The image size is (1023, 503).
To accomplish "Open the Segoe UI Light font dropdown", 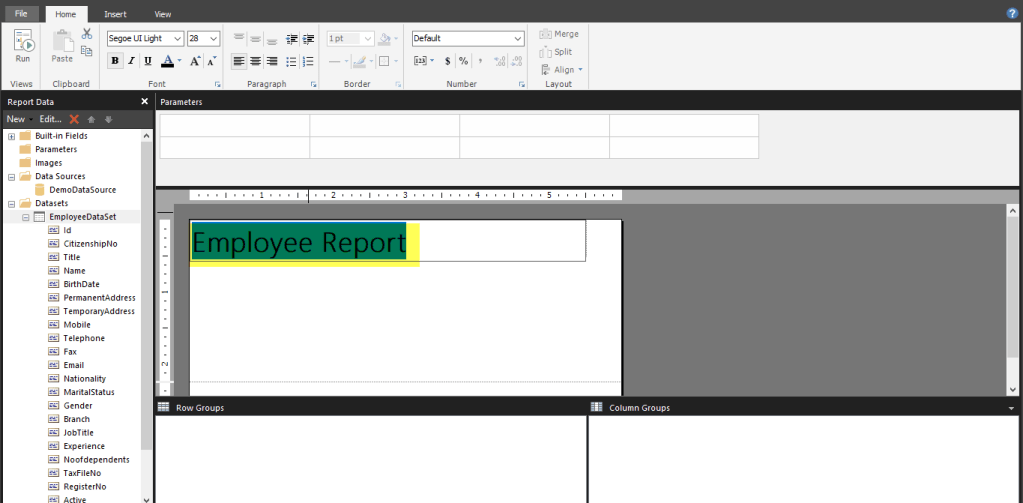I will point(177,39).
